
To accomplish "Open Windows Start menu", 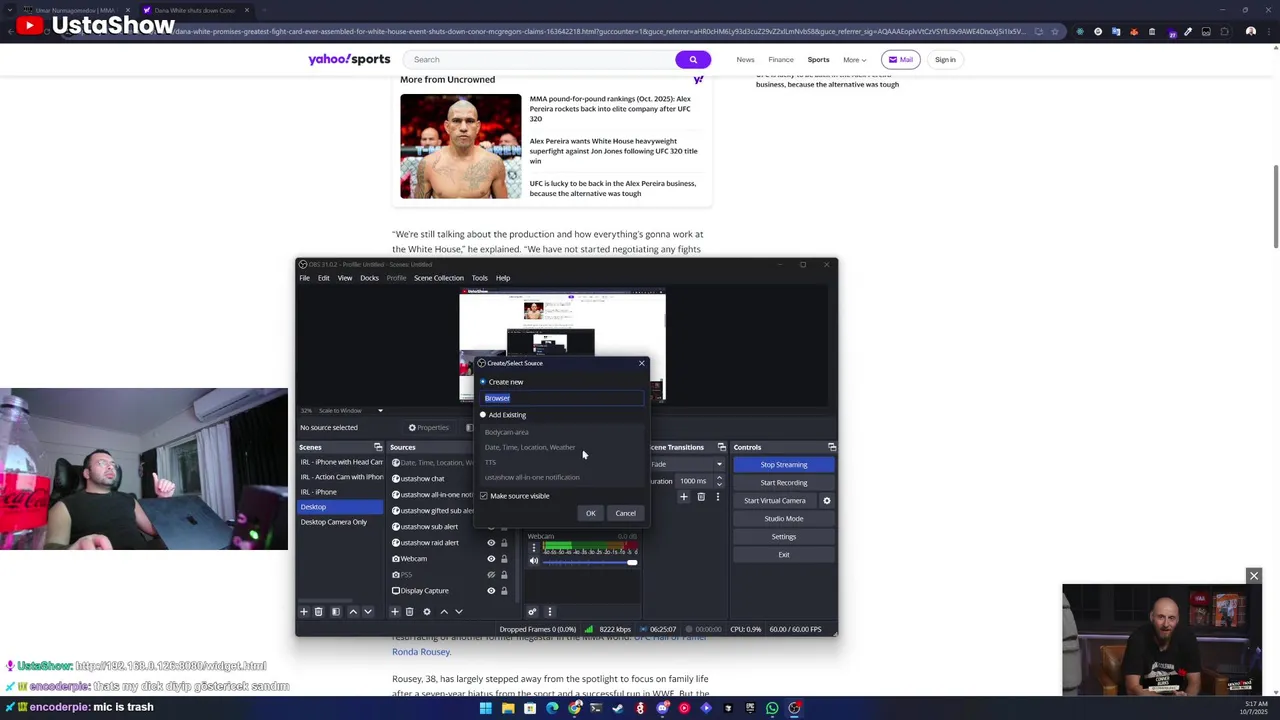I will pos(486,708).
